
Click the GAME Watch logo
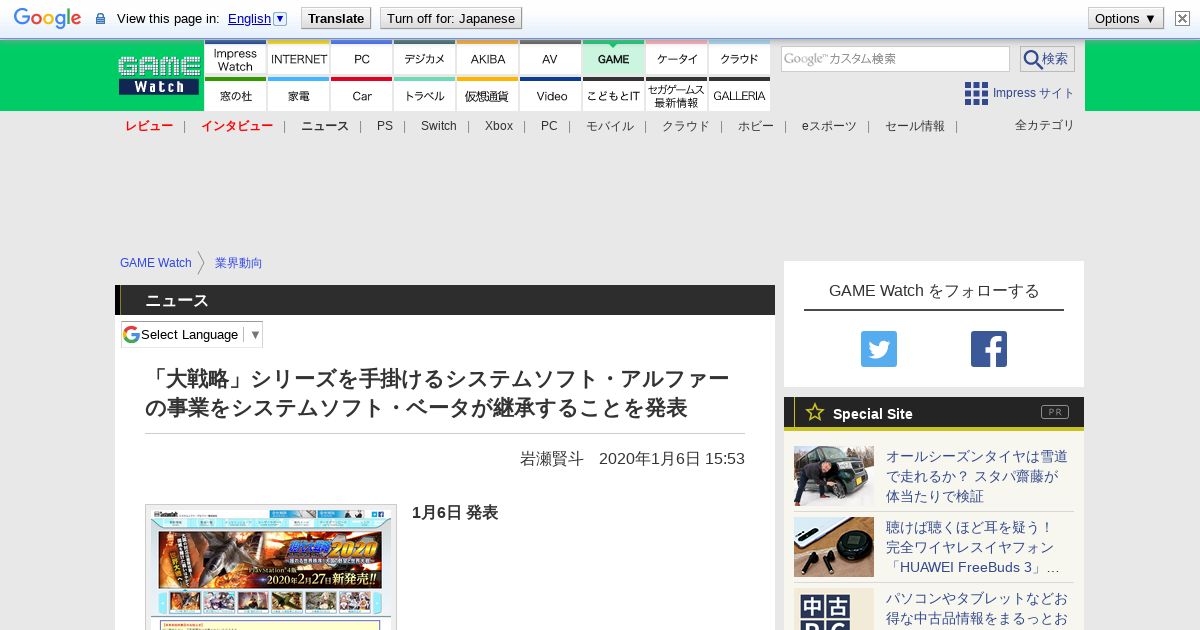(159, 75)
